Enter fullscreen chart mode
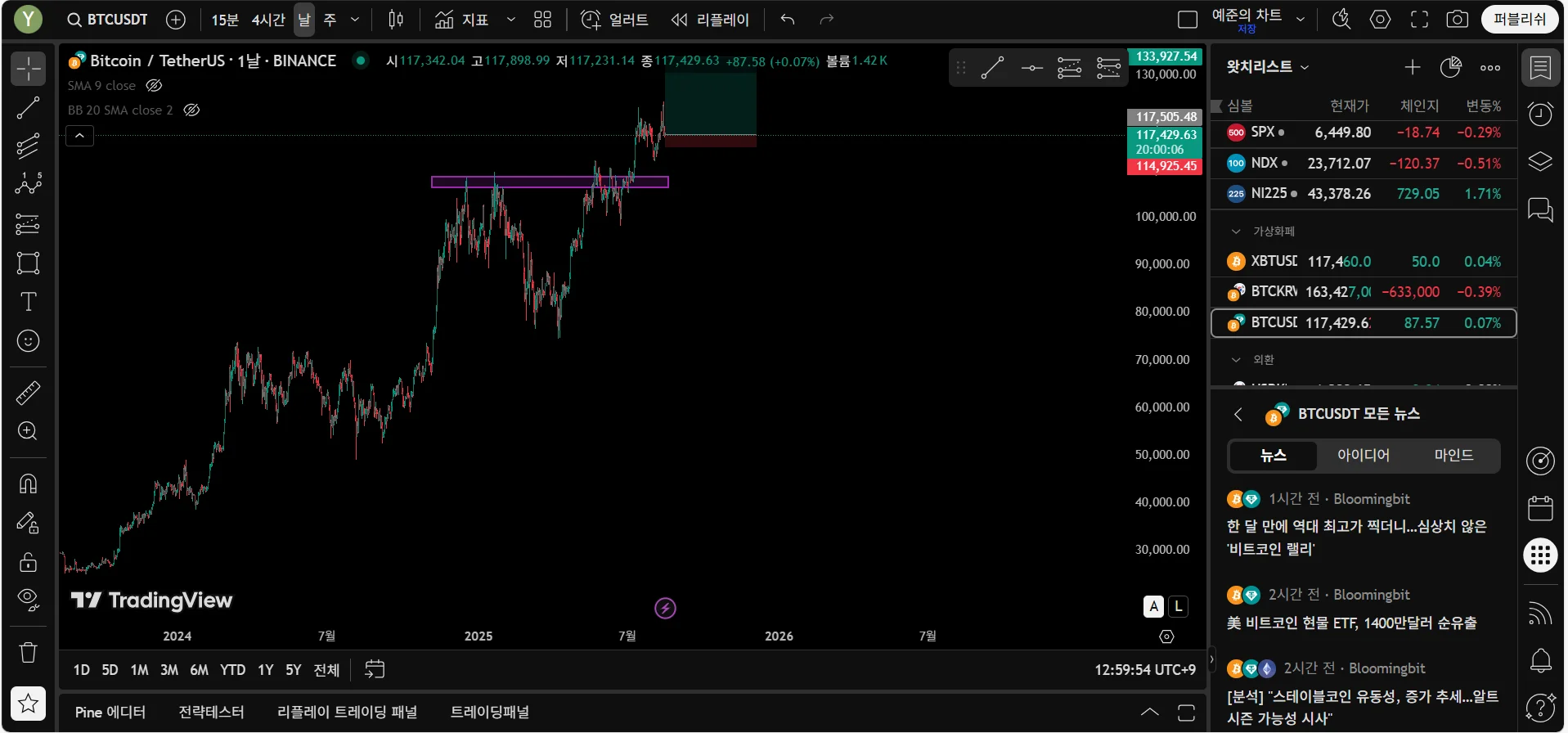This screenshot has width=1568, height=733. click(1420, 20)
